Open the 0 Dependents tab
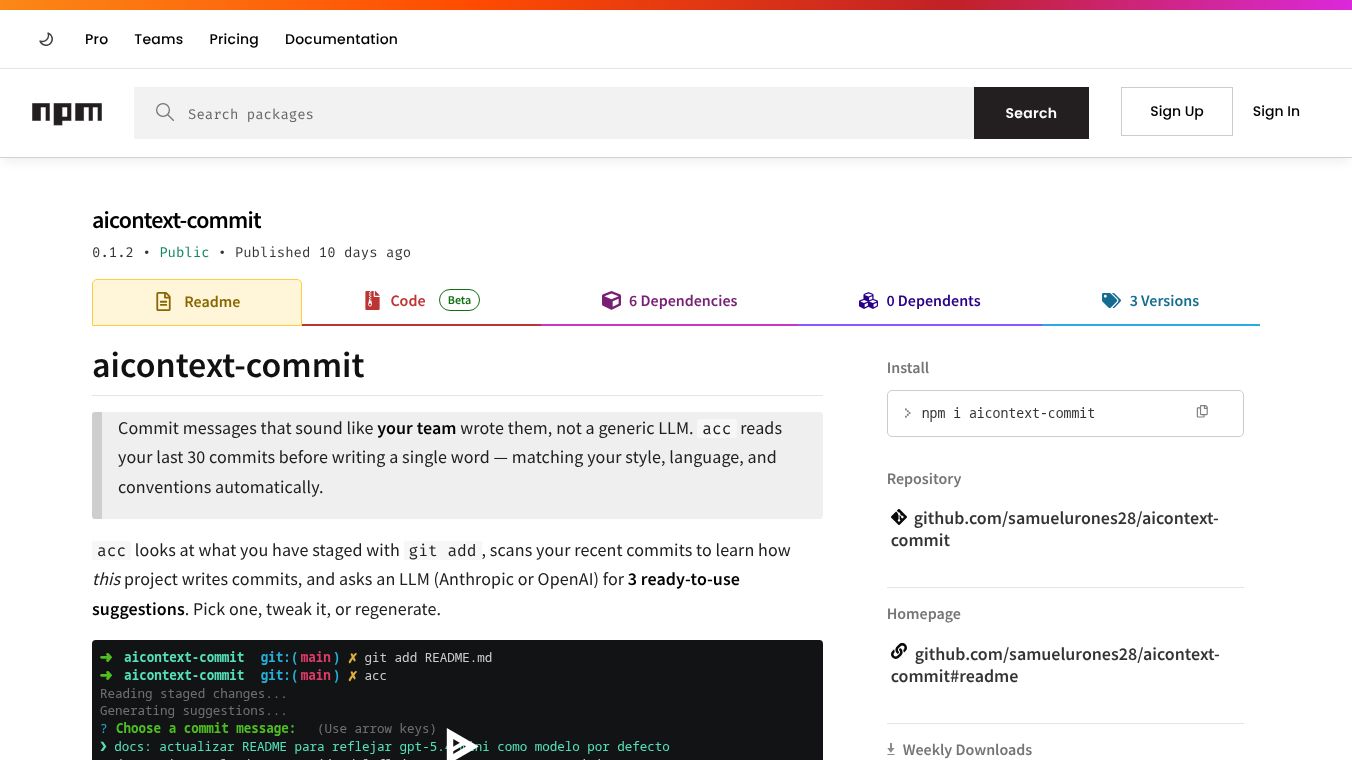The height and width of the screenshot is (760, 1352). point(919,301)
